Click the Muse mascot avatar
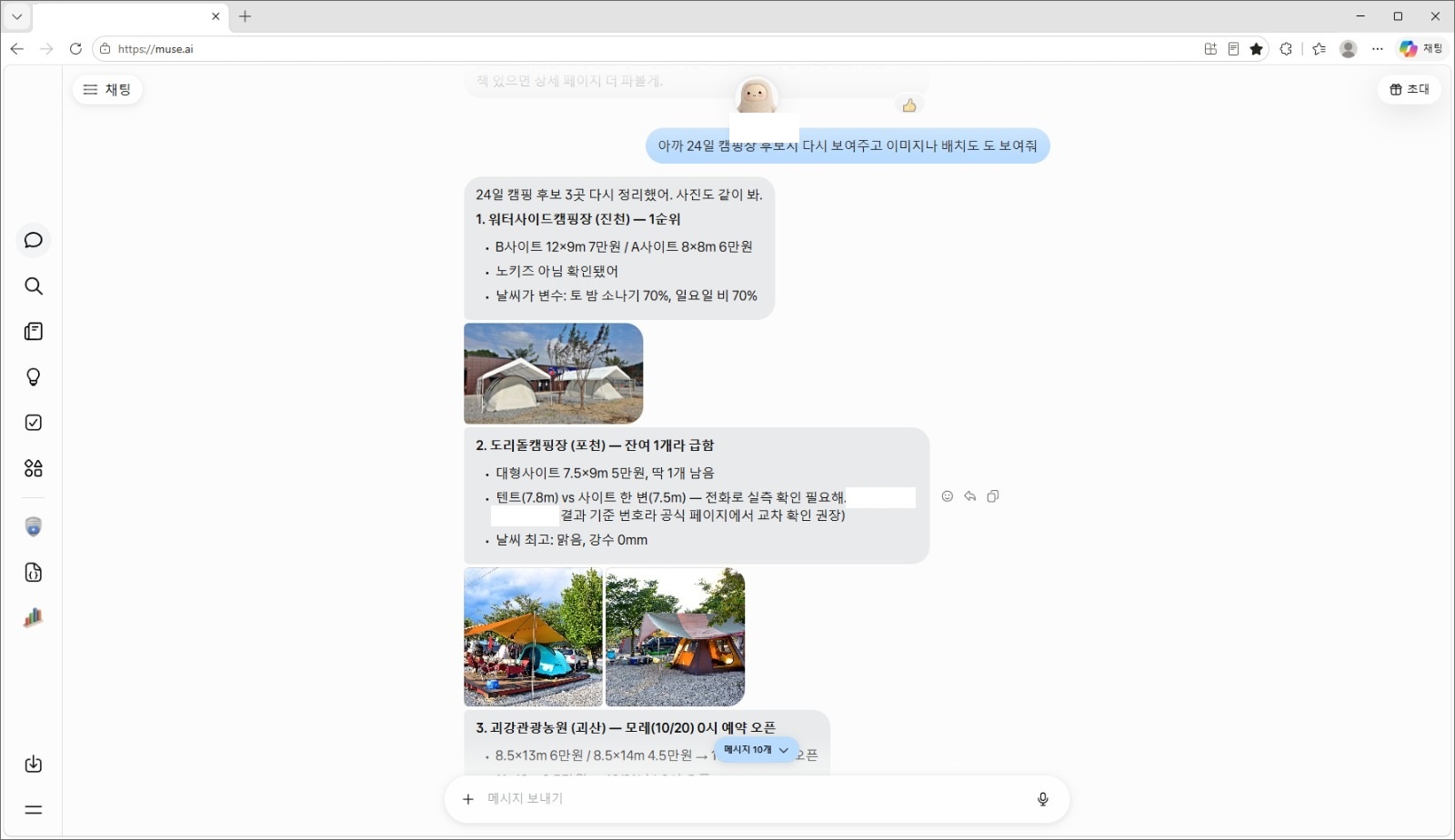The height and width of the screenshot is (840, 1455). [x=757, y=95]
